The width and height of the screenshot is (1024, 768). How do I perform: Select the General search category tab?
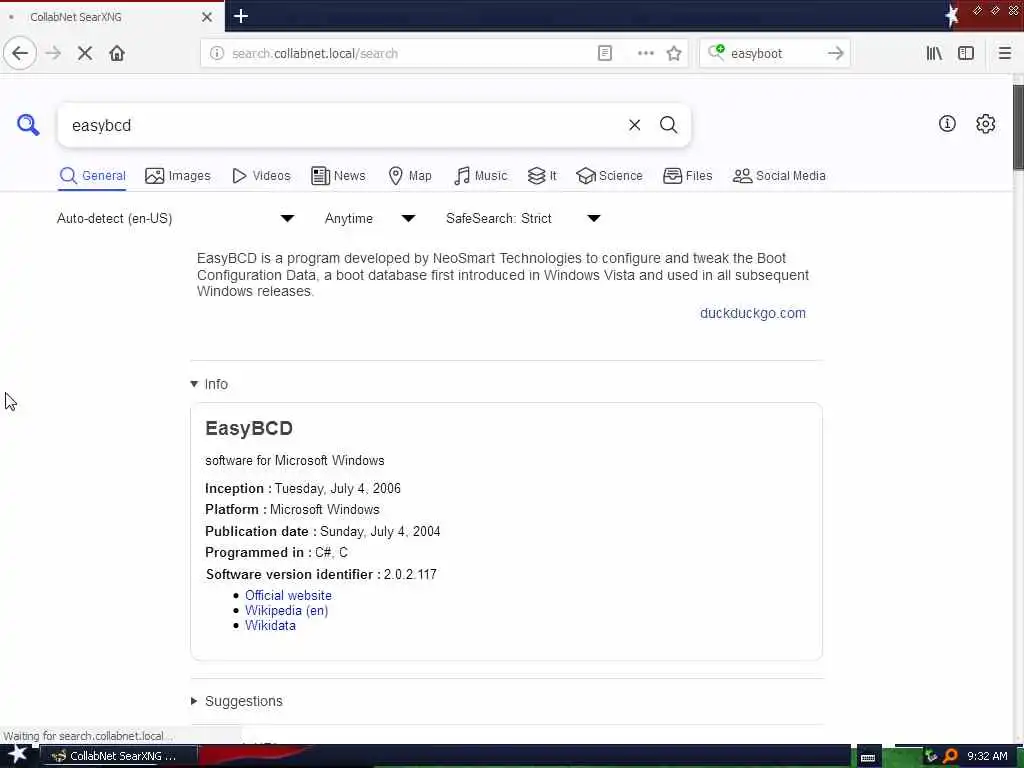tap(92, 176)
